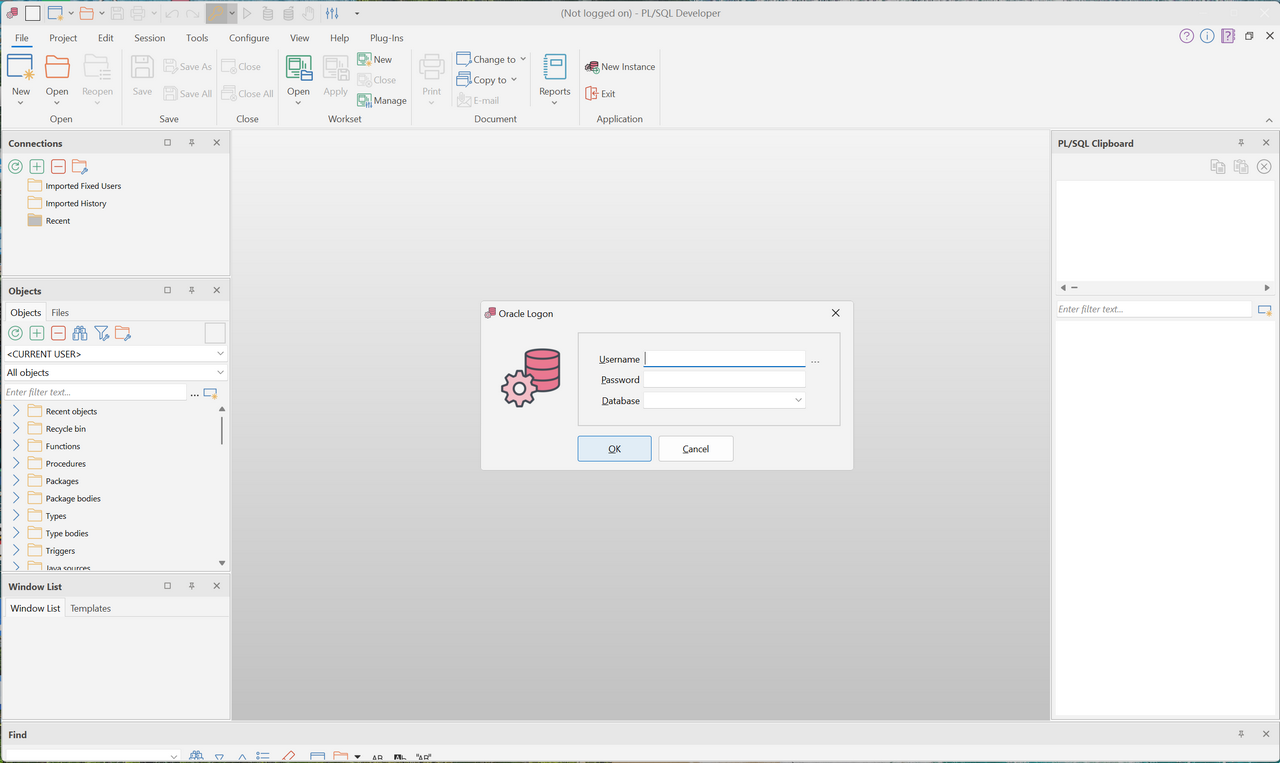Pin the PL/SQL Clipboard panel
The height and width of the screenshot is (763, 1280).
[1241, 142]
